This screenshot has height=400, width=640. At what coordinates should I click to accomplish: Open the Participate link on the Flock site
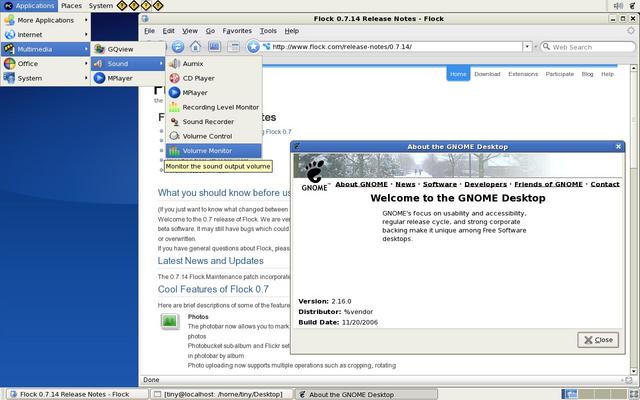pos(560,74)
